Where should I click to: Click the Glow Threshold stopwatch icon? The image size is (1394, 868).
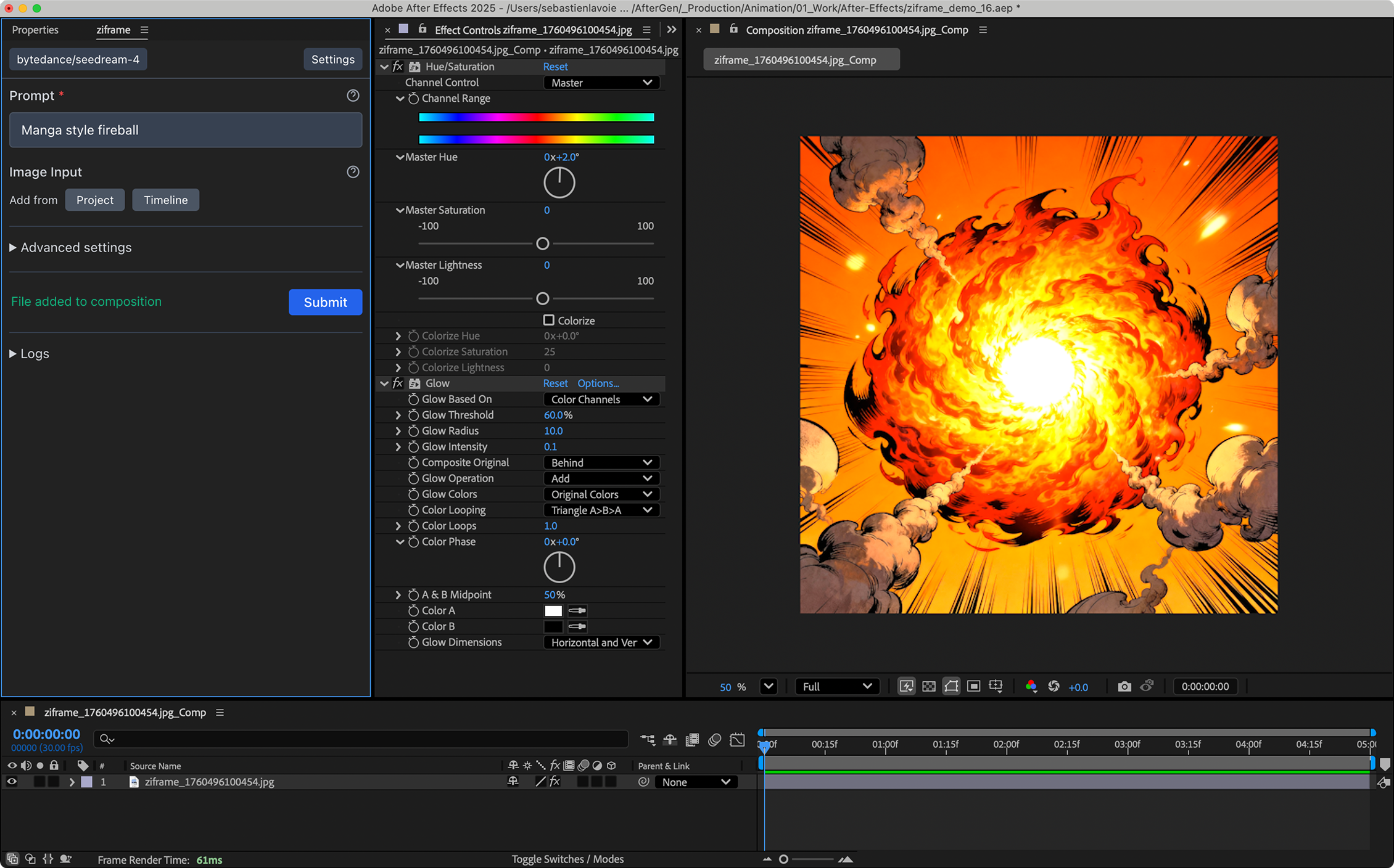[413, 415]
